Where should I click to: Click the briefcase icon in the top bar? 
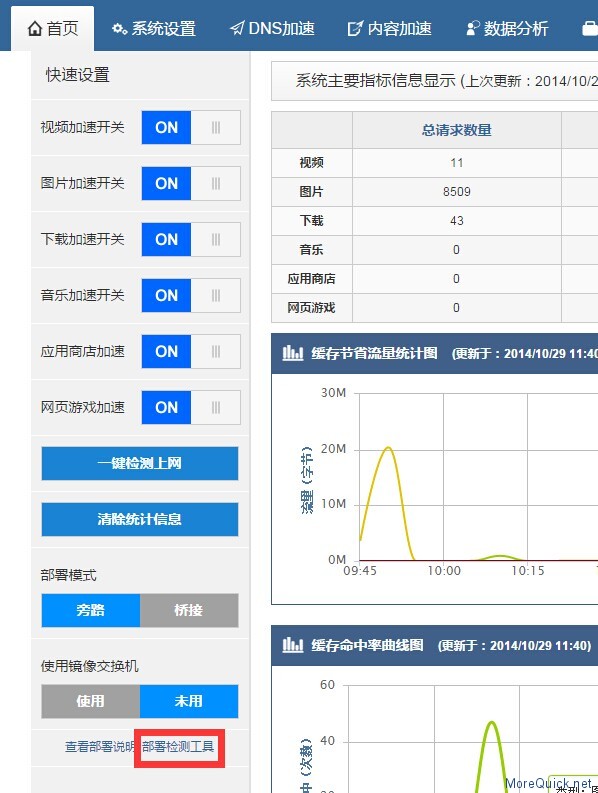[x=590, y=29]
